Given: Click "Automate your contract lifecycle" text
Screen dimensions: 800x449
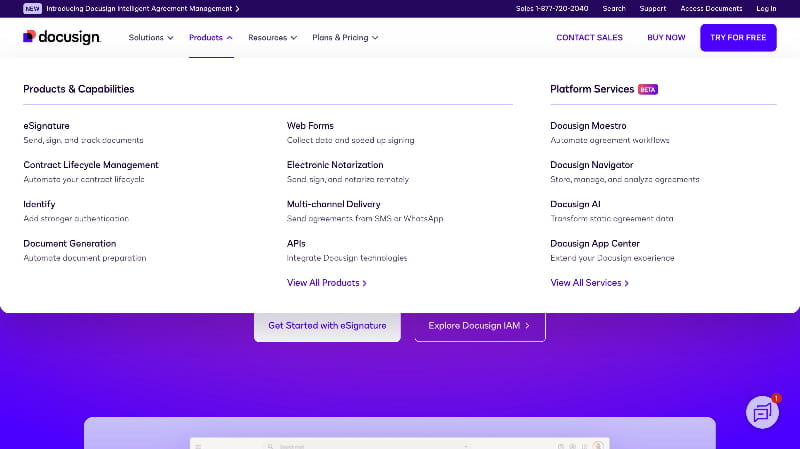Looking at the screenshot, I should click(84, 180).
